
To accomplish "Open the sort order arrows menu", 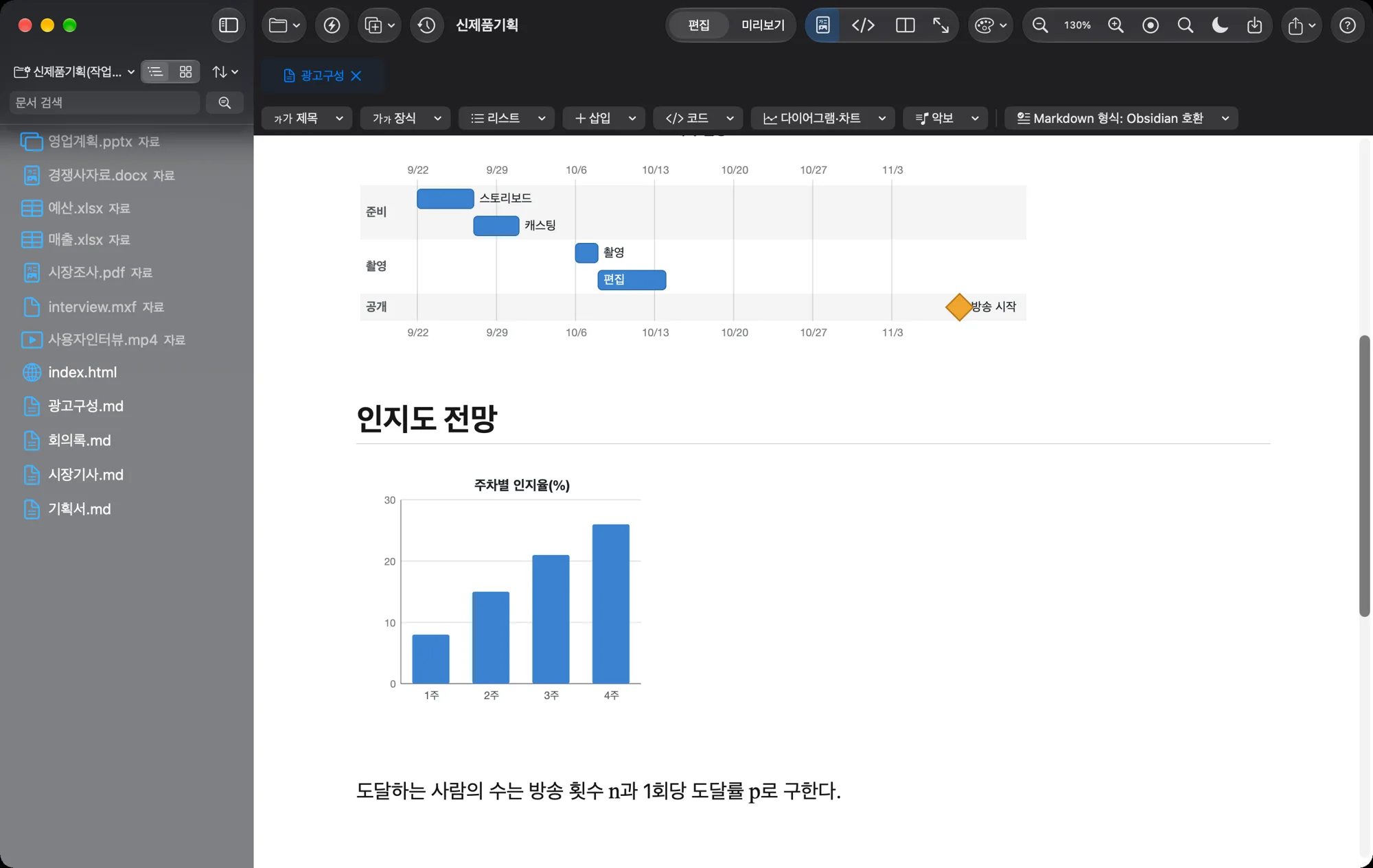I will coord(225,71).
